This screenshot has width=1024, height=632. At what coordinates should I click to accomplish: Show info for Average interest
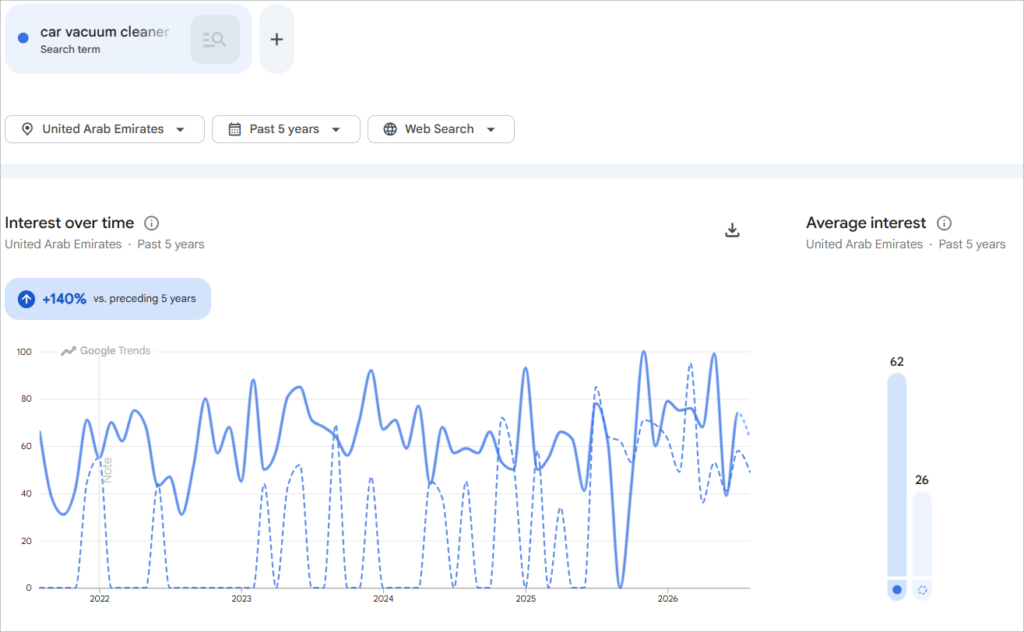(x=944, y=223)
